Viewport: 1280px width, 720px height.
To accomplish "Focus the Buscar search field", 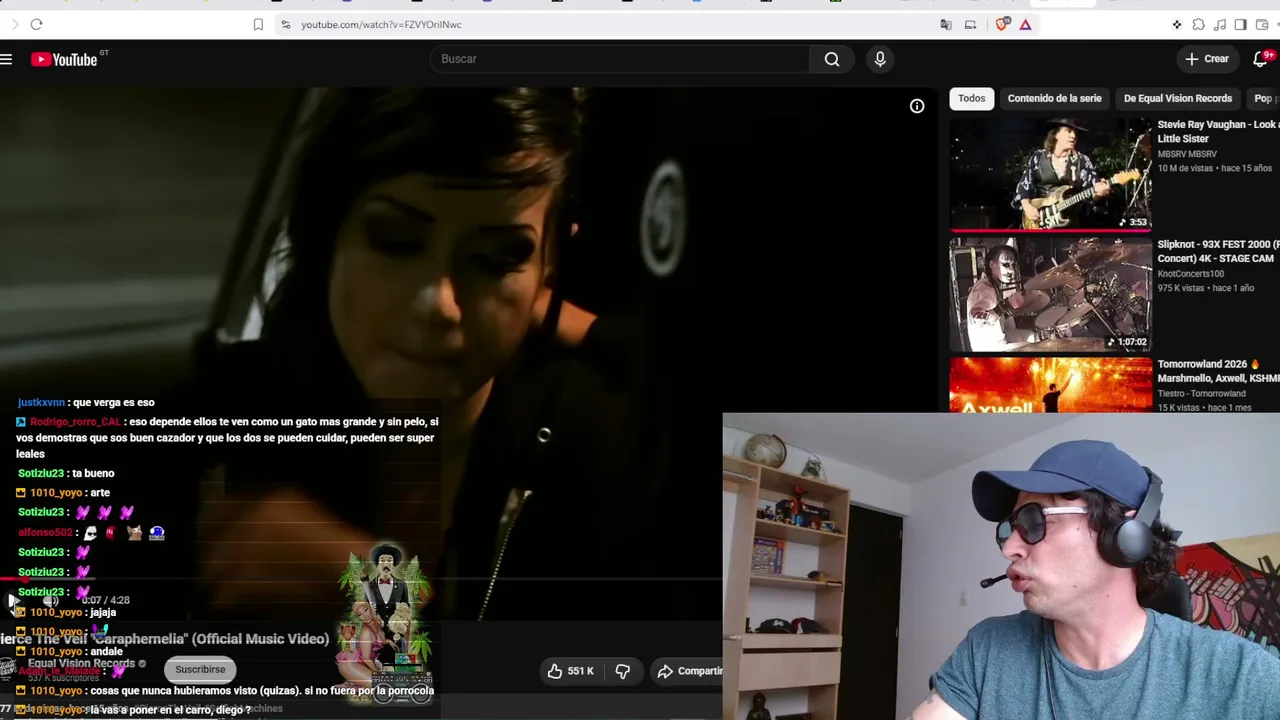I will coord(620,59).
